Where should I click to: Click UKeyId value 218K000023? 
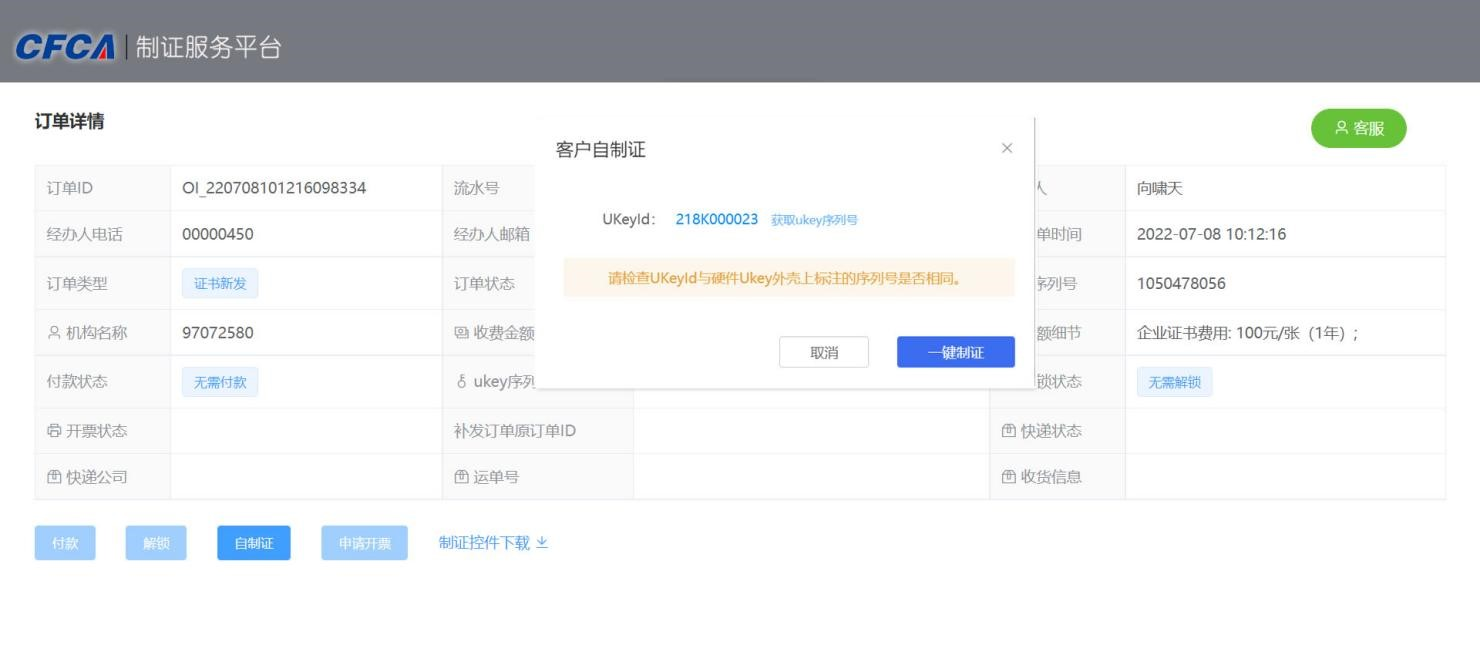point(717,219)
